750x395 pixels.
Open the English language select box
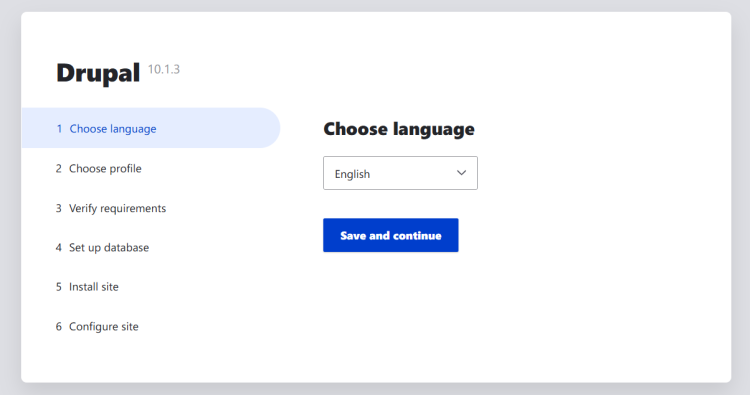(x=400, y=173)
